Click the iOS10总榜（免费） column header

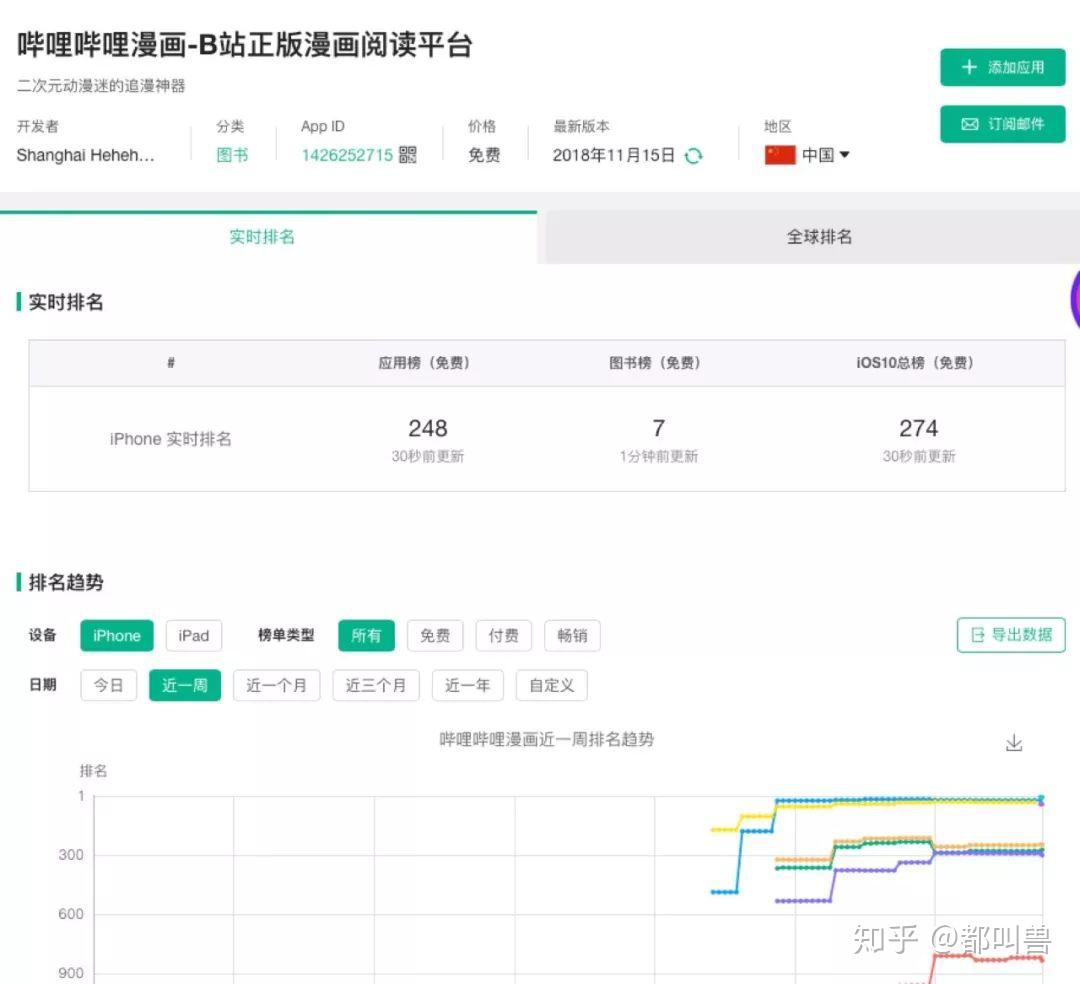[x=915, y=363]
